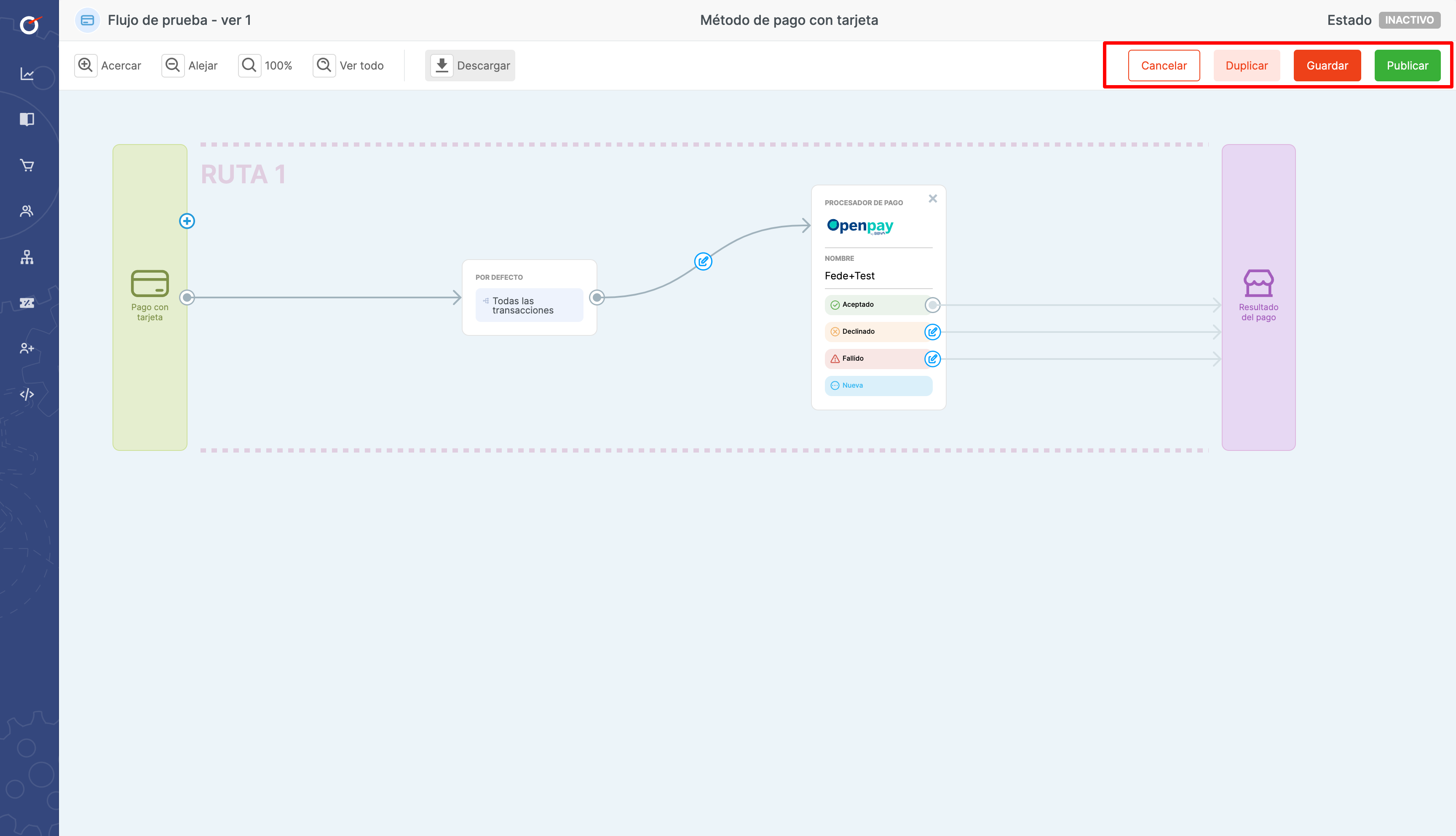
Task: Click the Alejar zoom-out icon
Action: [x=173, y=65]
